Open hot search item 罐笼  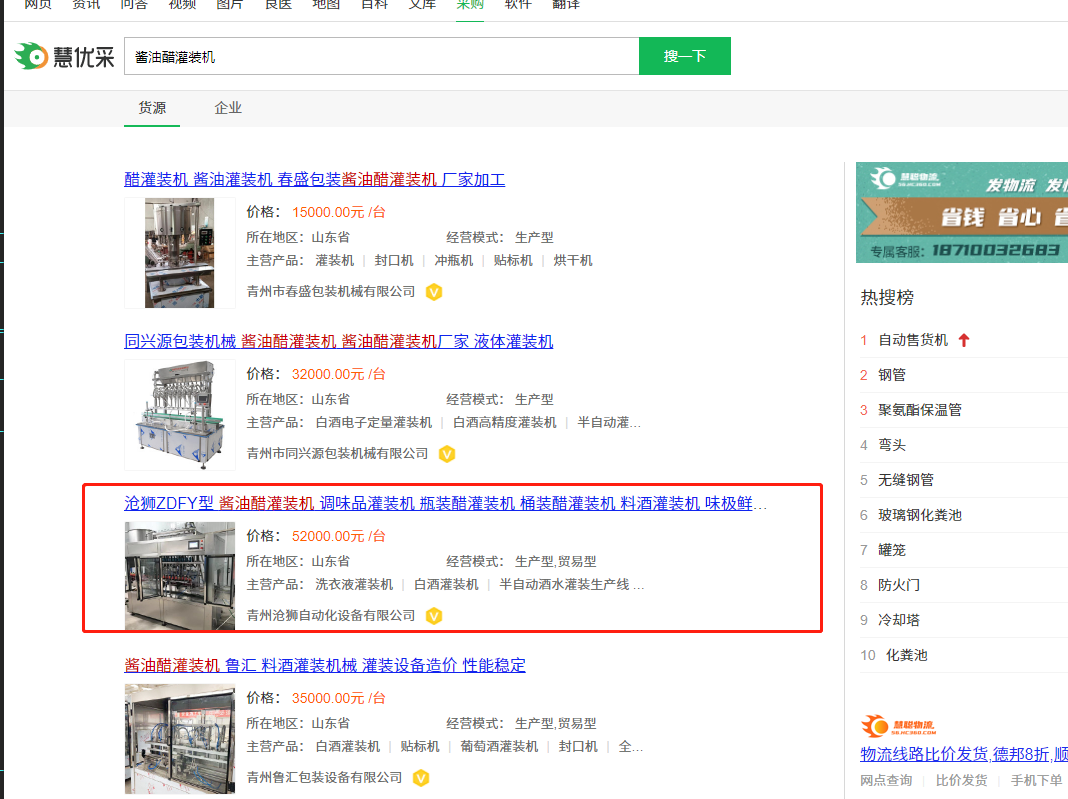892,550
